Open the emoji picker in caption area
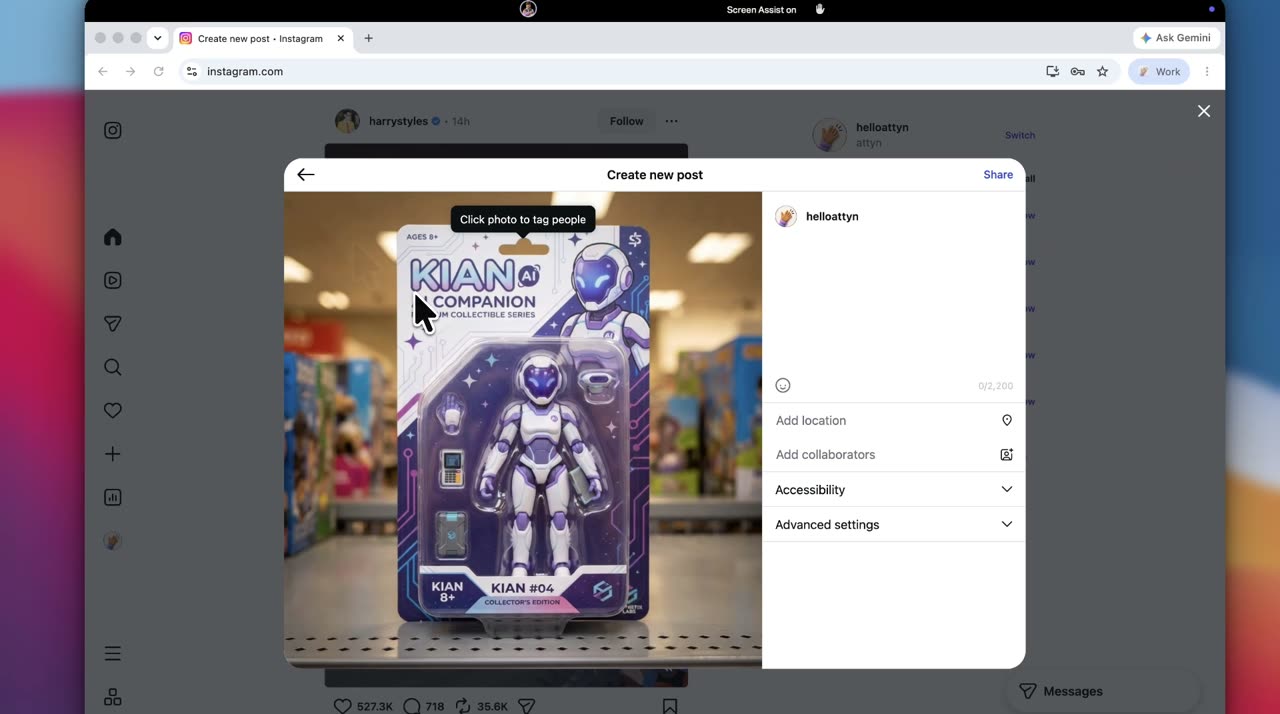The image size is (1280, 714). click(783, 385)
